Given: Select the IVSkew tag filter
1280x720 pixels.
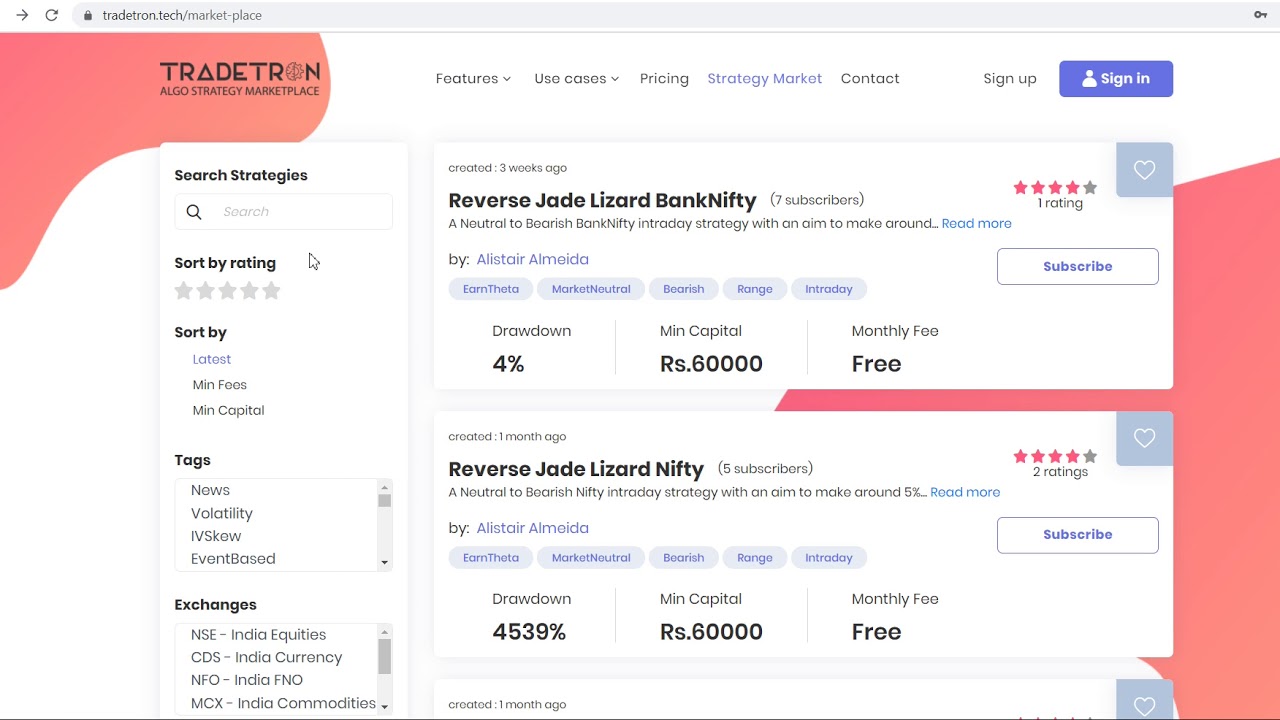Looking at the screenshot, I should point(216,536).
